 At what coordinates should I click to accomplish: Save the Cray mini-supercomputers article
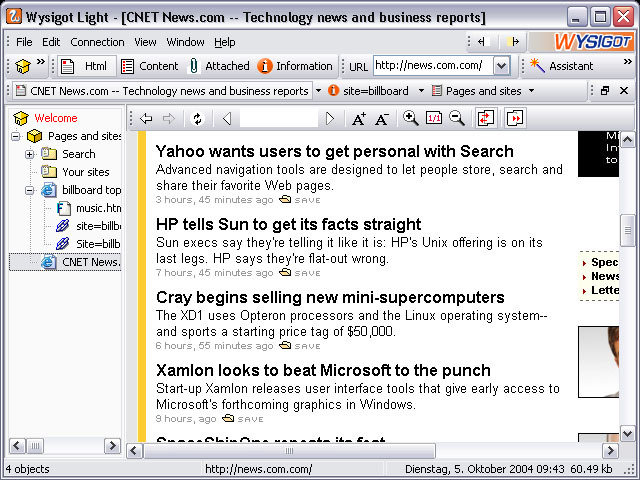point(300,345)
